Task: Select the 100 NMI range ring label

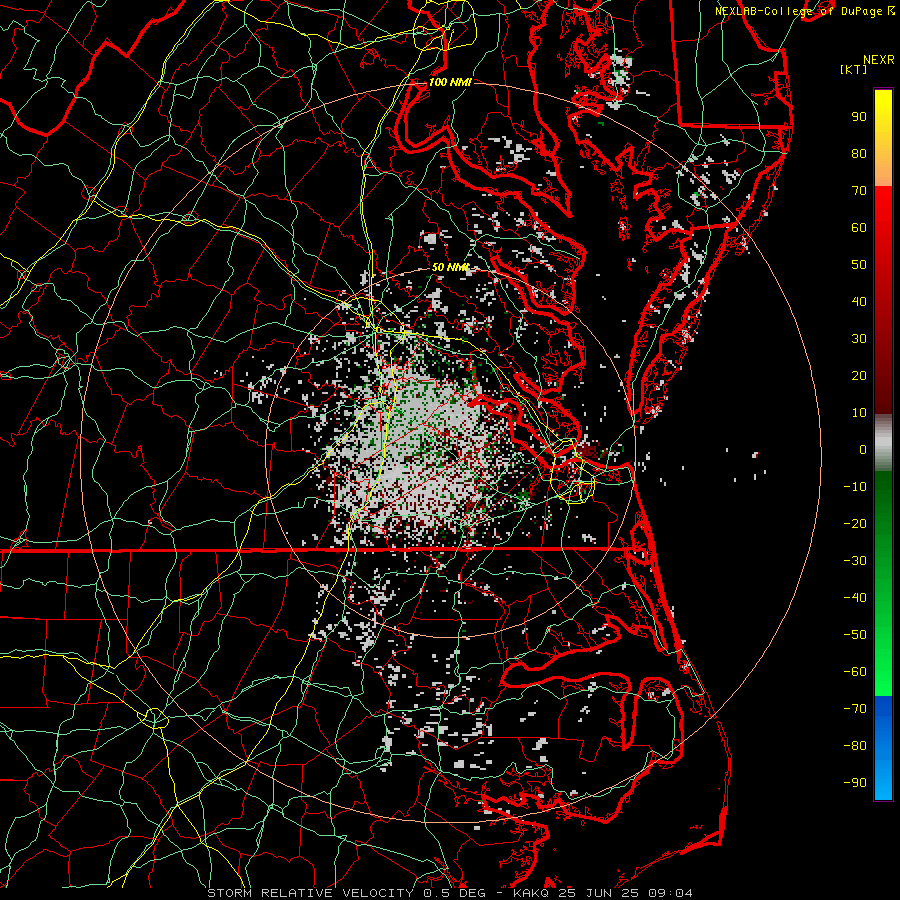Action: click(x=450, y=82)
